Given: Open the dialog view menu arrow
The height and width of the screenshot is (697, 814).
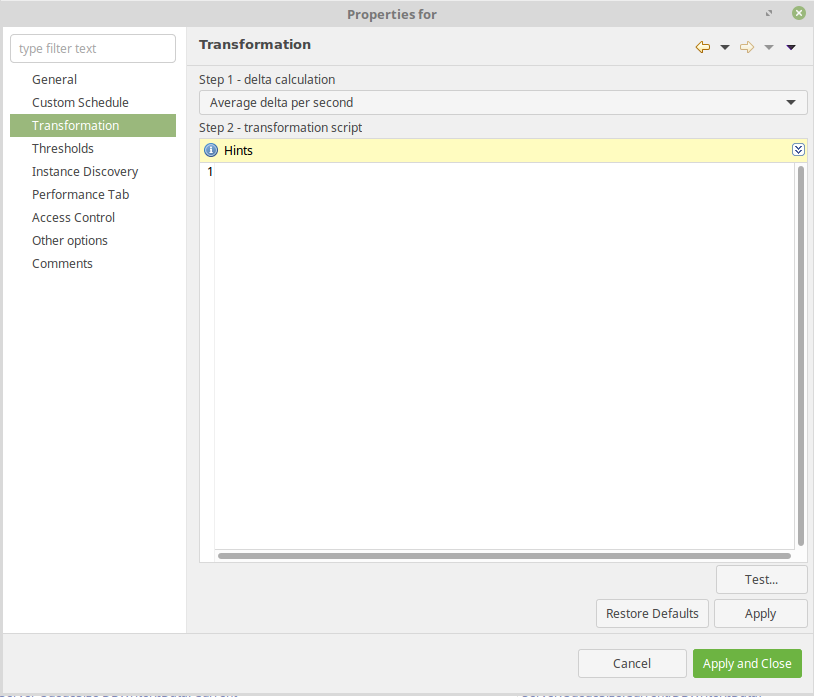Looking at the screenshot, I should click(791, 47).
